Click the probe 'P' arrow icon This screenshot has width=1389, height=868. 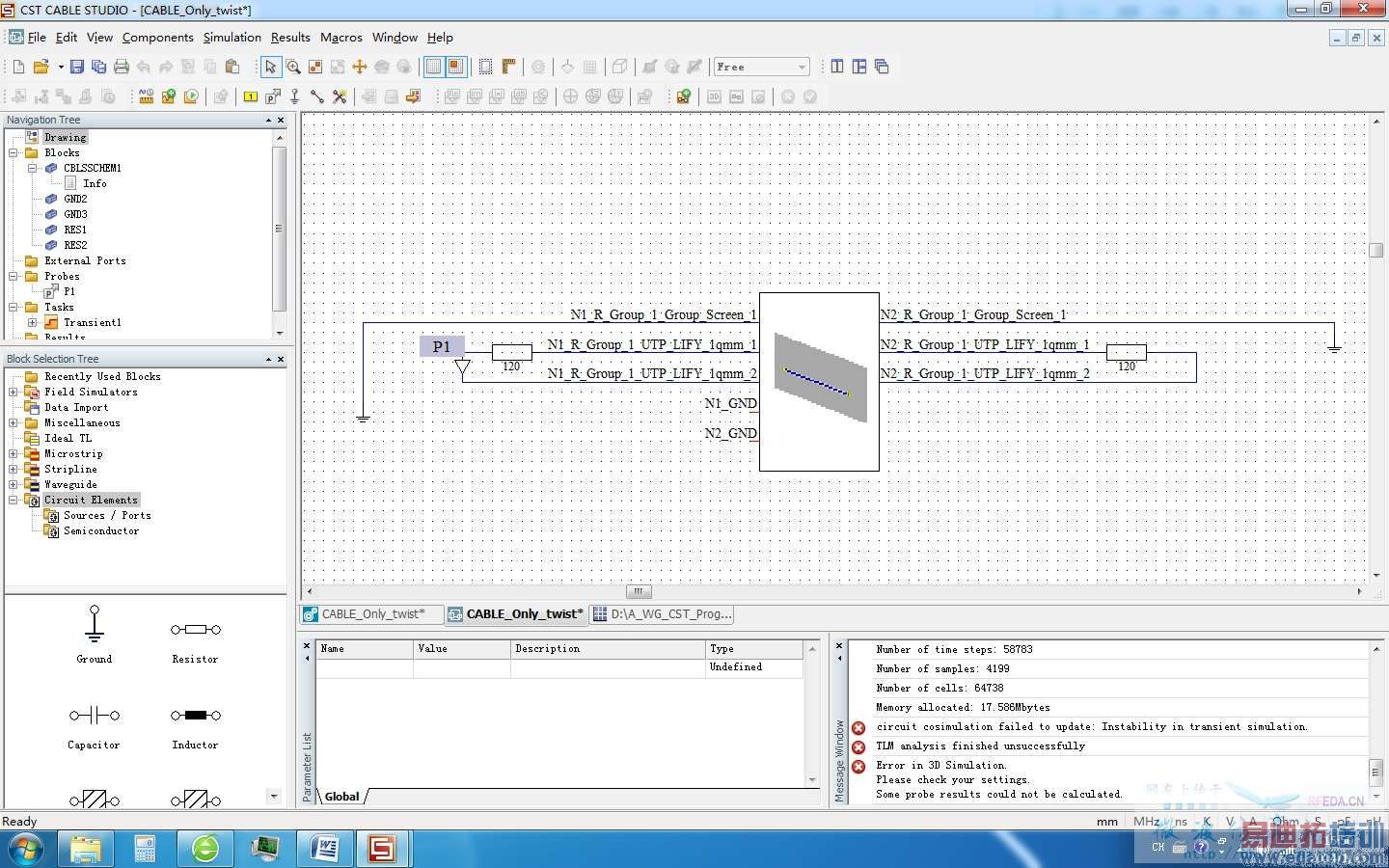[x=273, y=96]
